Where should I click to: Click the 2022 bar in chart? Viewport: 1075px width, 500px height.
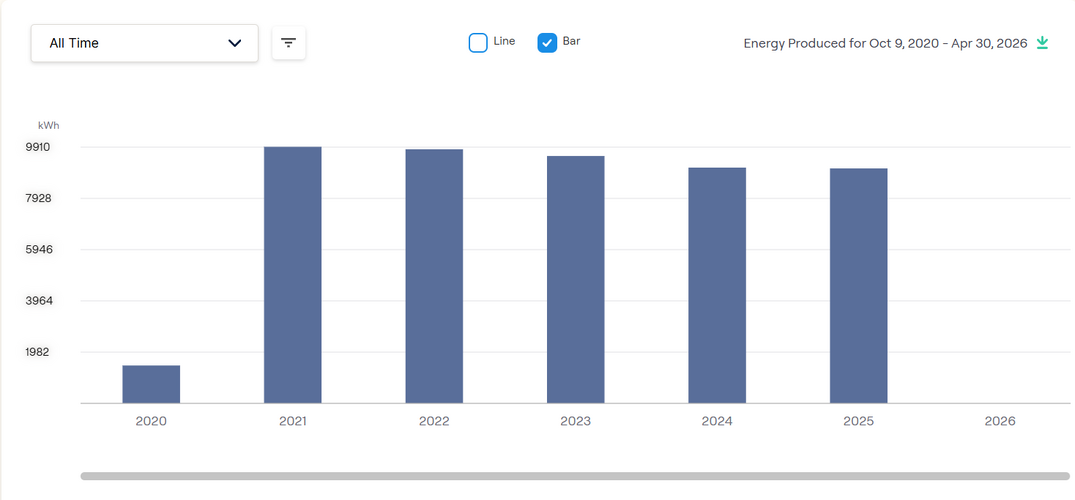pos(434,276)
